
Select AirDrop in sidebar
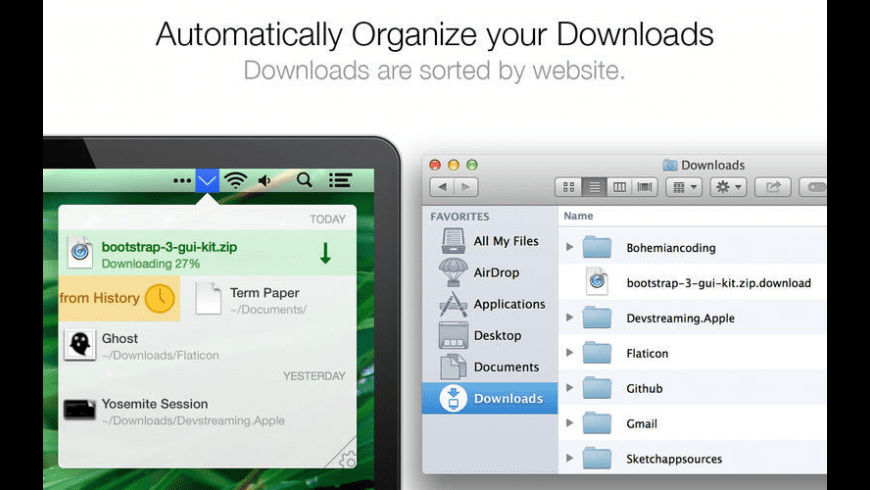click(x=490, y=272)
